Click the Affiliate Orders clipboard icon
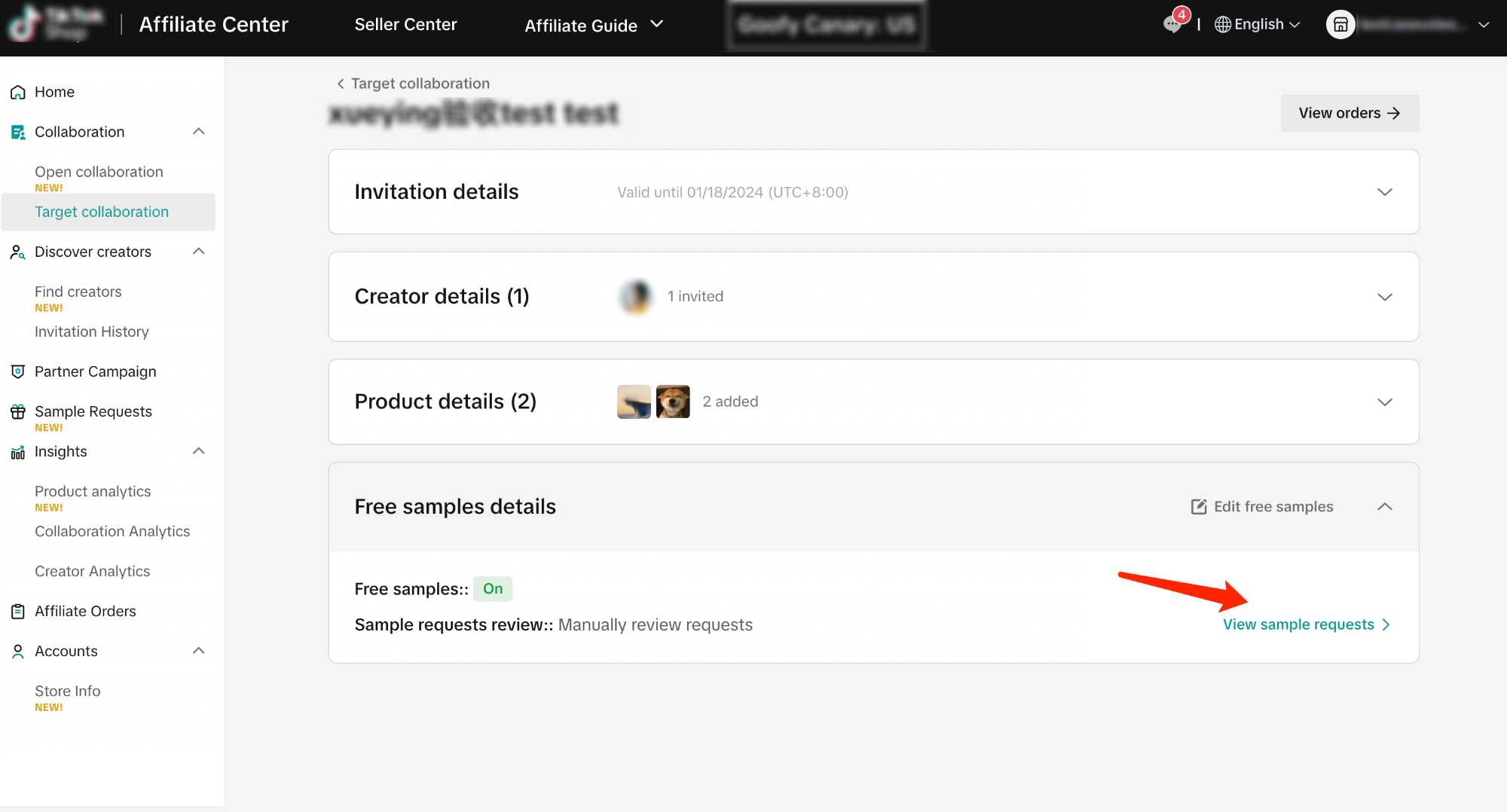Viewport: 1507px width, 812px height. pyautogui.click(x=18, y=612)
